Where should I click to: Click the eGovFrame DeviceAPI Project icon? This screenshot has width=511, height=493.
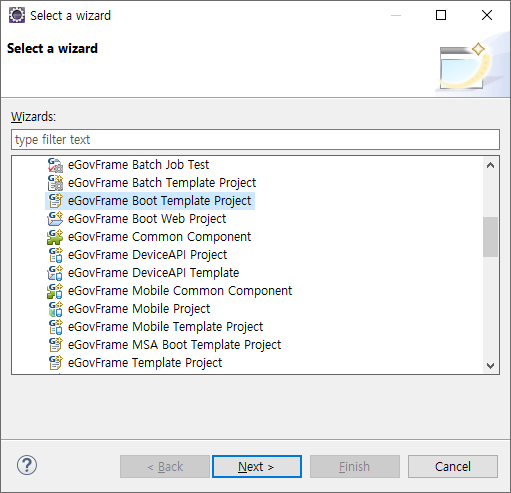tap(55, 255)
